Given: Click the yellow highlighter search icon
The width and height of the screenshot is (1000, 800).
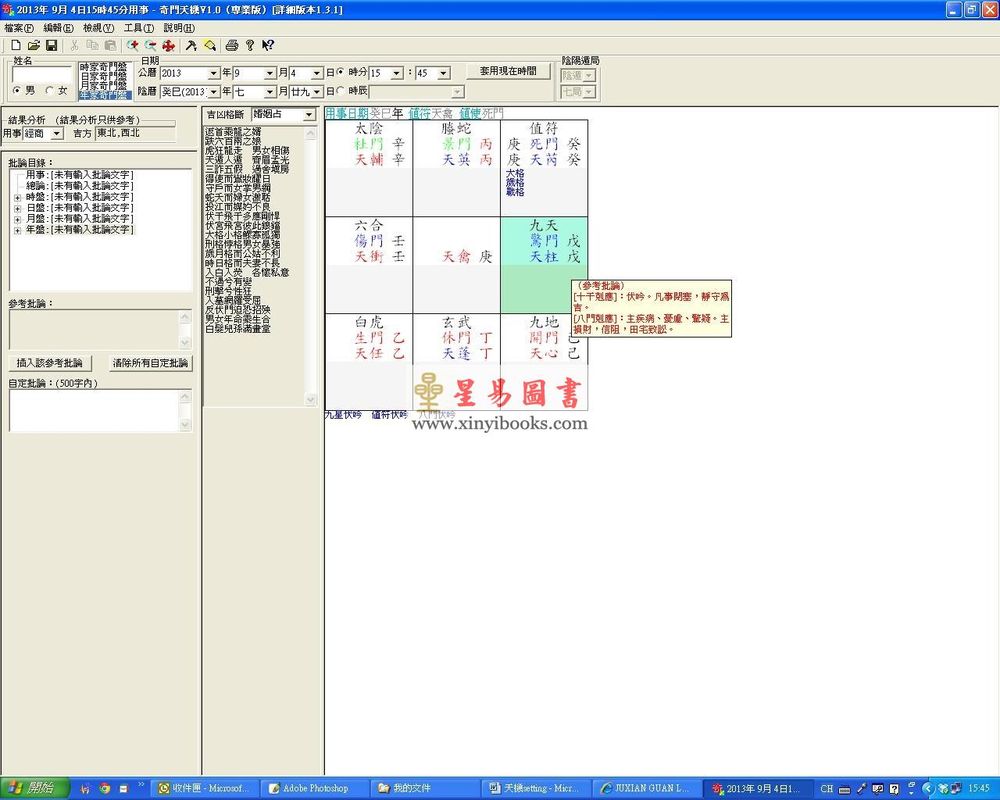Looking at the screenshot, I should tap(209, 45).
